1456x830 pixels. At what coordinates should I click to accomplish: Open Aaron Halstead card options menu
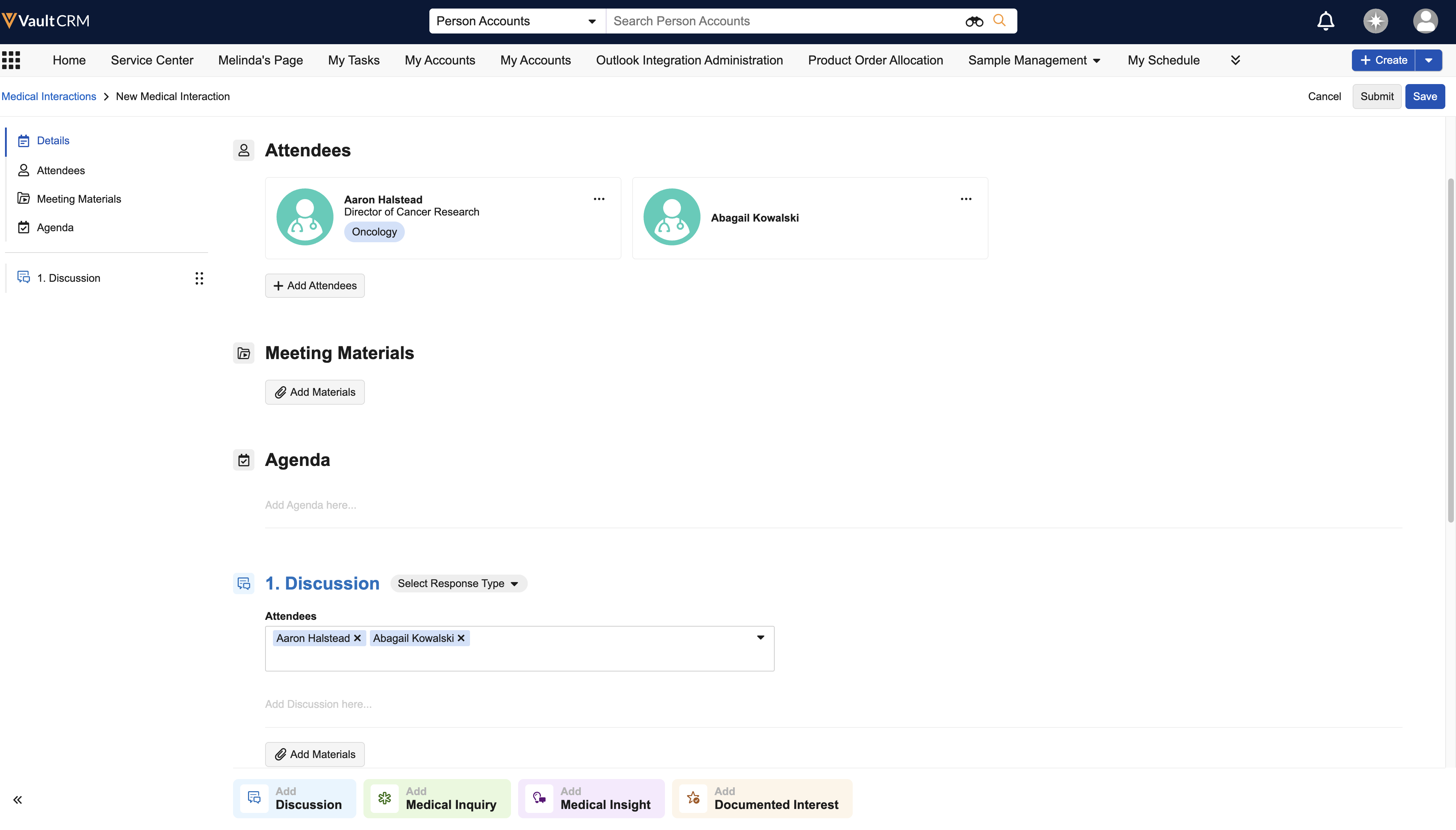click(599, 199)
